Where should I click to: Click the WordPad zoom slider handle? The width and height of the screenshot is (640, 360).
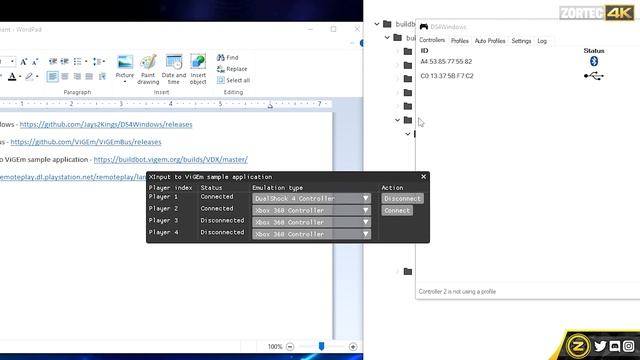[322, 346]
